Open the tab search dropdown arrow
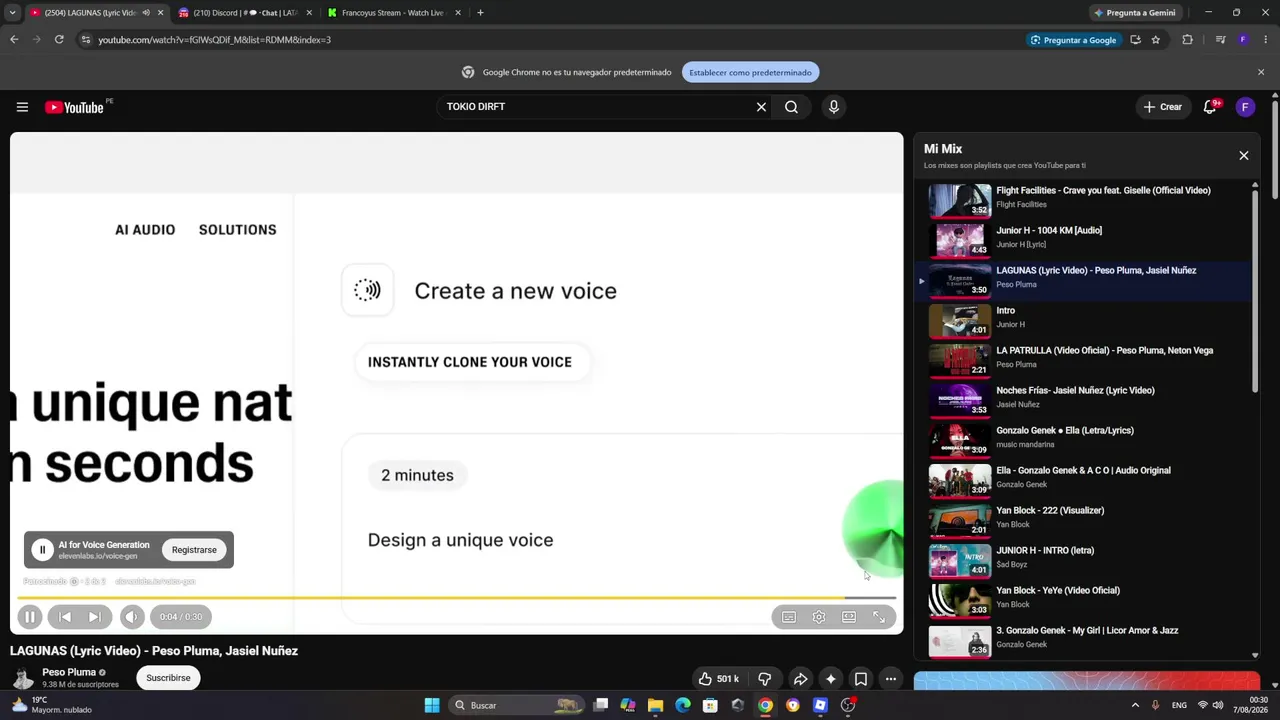Image resolution: width=1280 pixels, height=720 pixels. [x=12, y=13]
